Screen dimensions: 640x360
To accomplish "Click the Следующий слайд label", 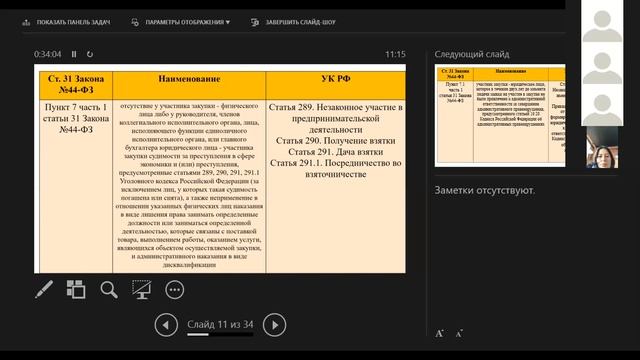I will pos(472,54).
